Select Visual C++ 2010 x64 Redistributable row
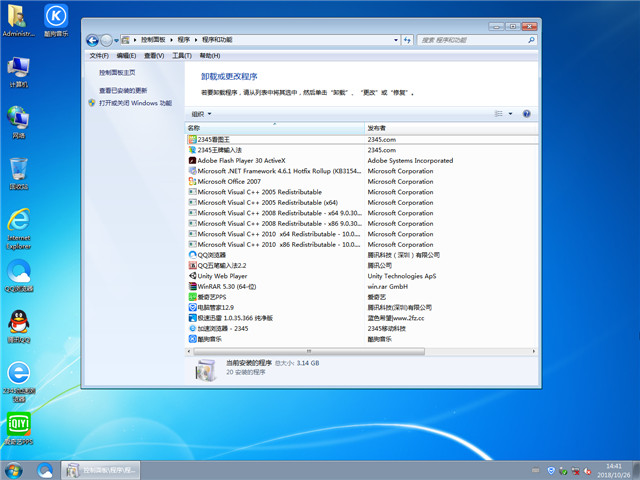 pyautogui.click(x=362, y=234)
